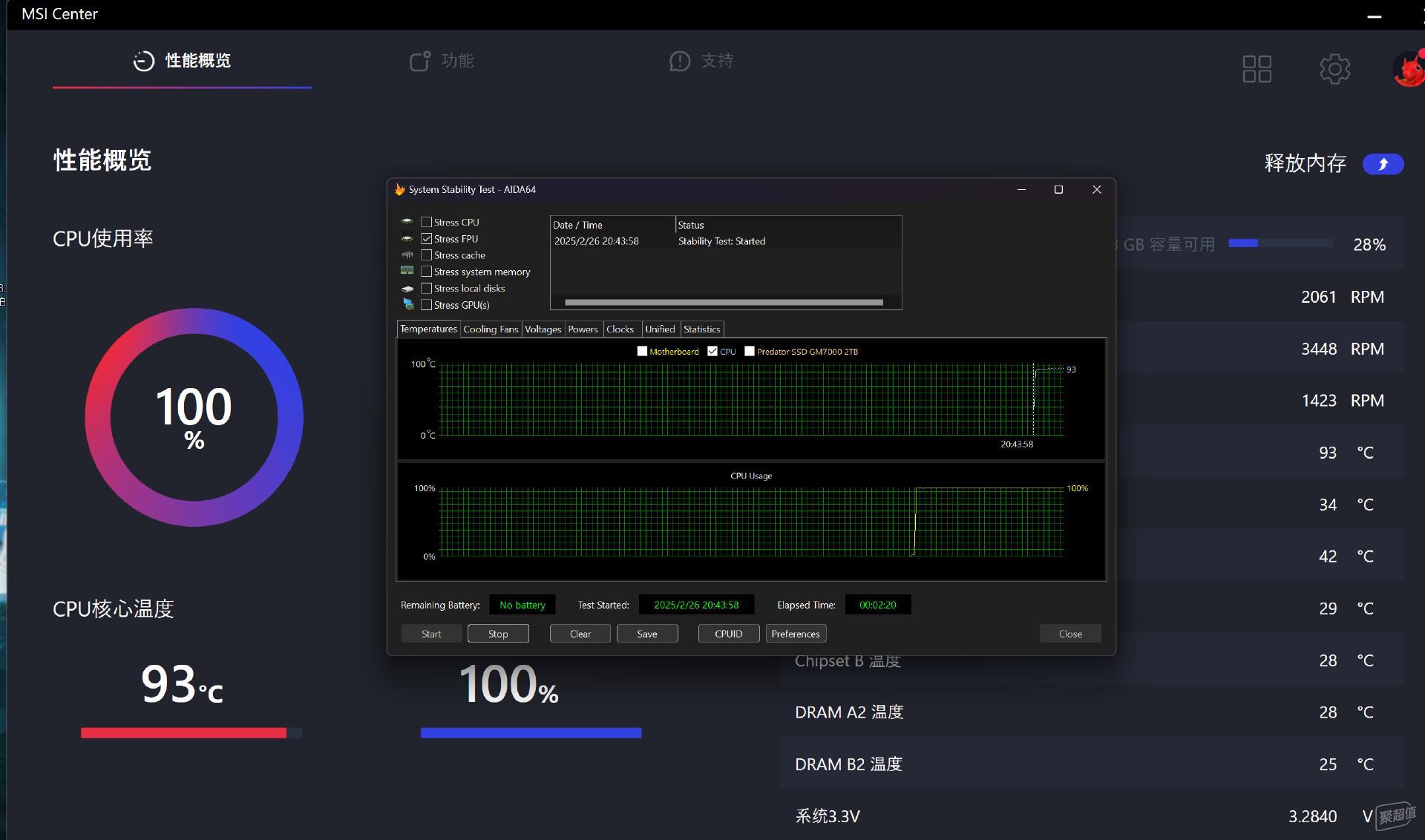Open the CPUID panel
Screen dimensions: 1425x840
[729, 634]
